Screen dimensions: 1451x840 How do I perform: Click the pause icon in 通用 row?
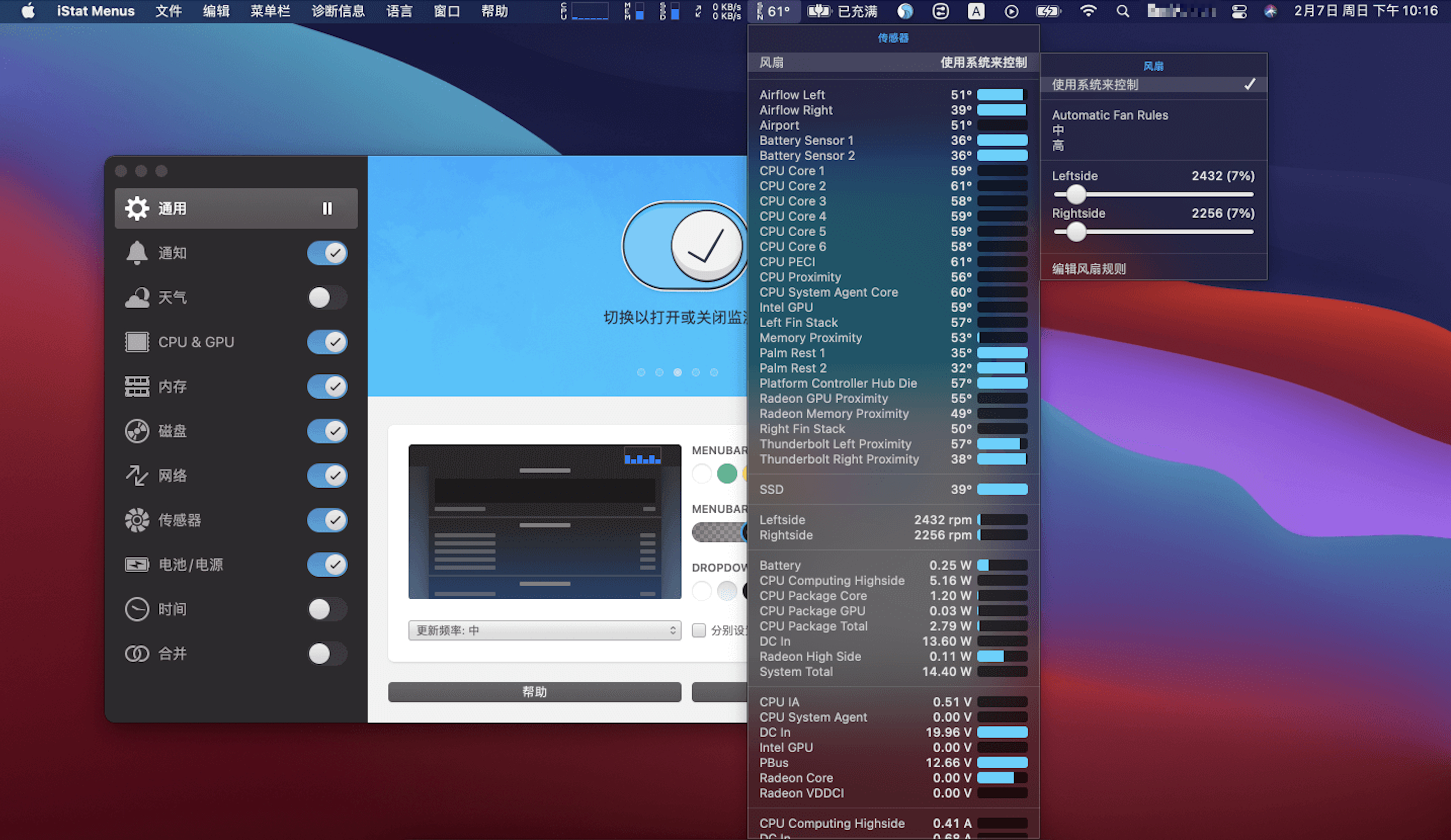[327, 208]
